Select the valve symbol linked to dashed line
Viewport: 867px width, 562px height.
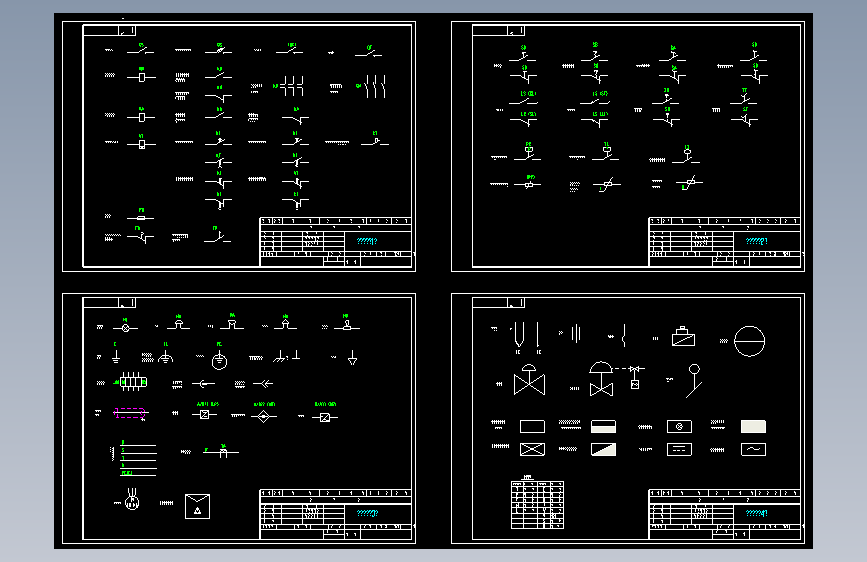pos(601,379)
